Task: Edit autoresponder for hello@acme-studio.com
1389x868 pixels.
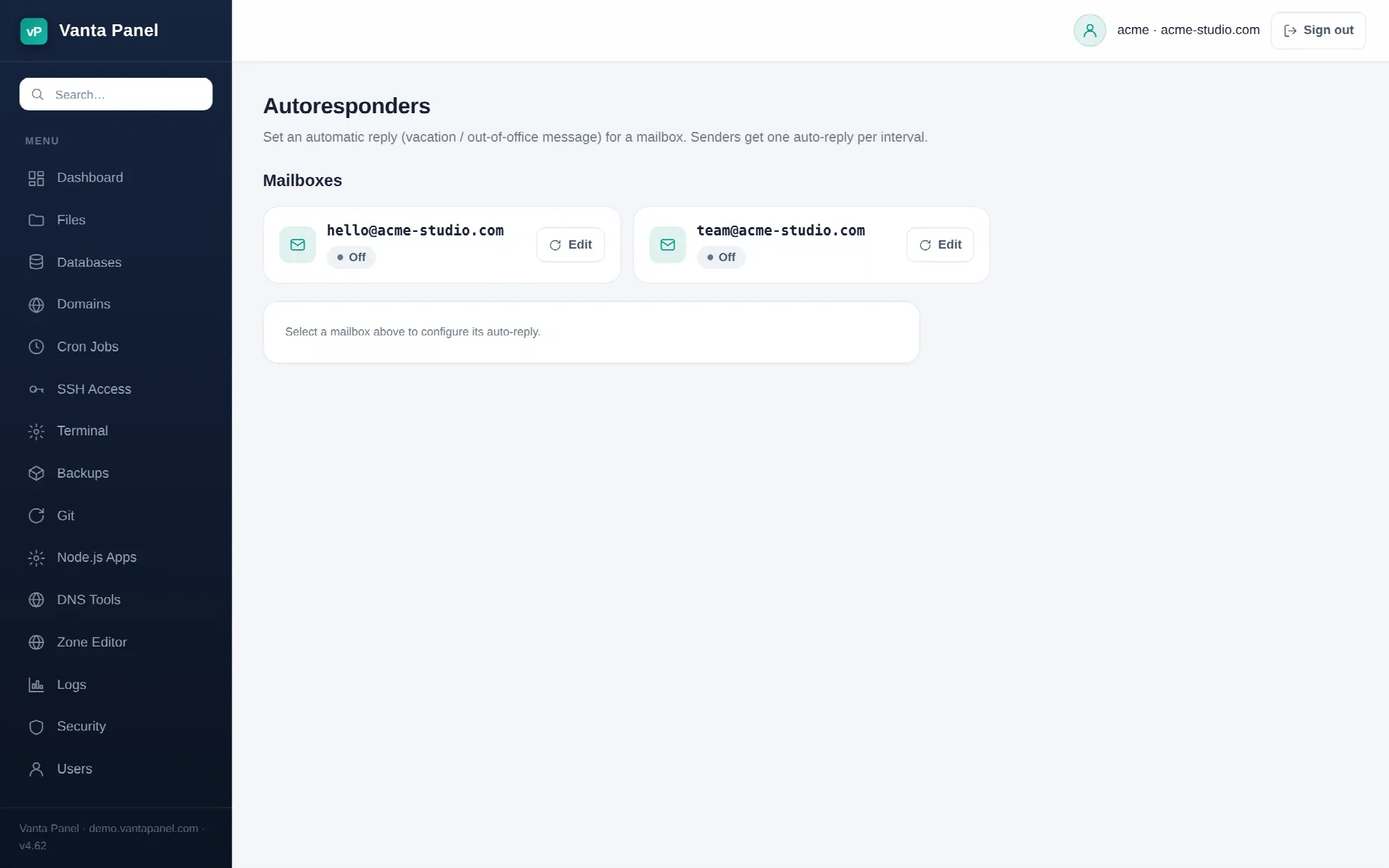Action: [x=570, y=244]
